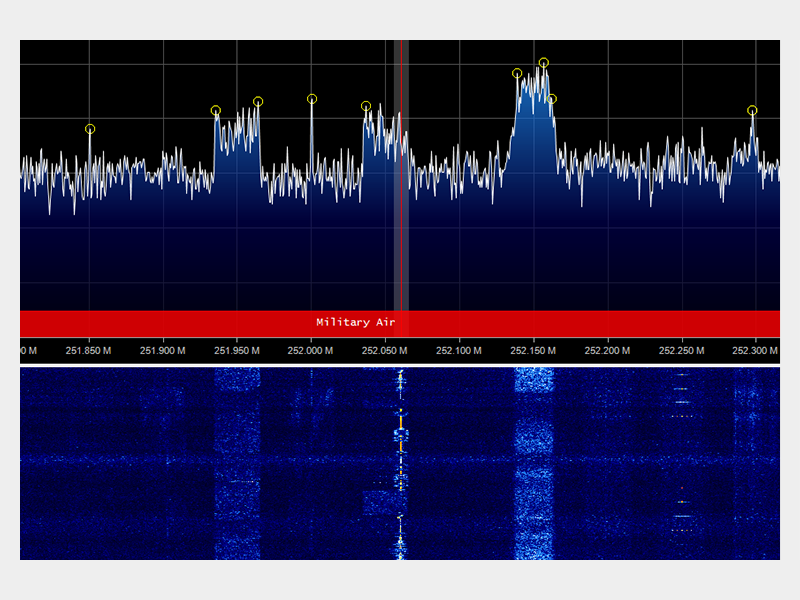Click the peak marker near 252.037 MHz

tap(366, 106)
